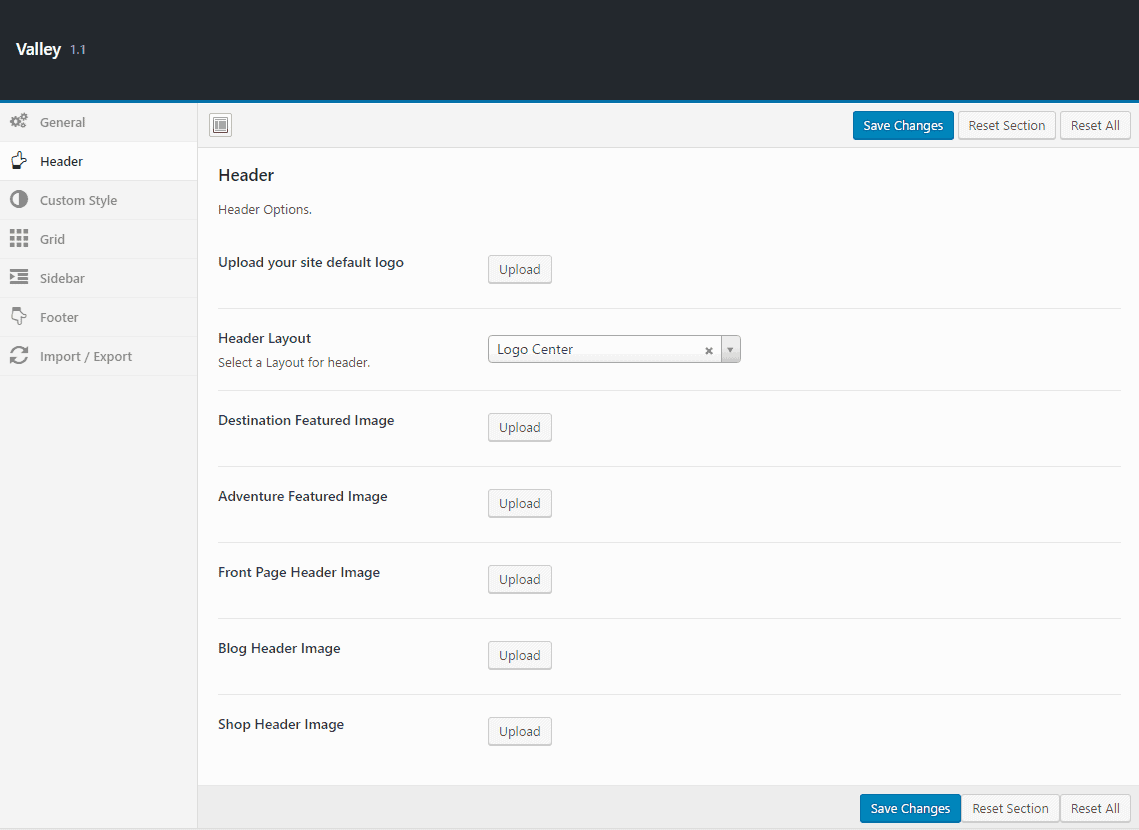Select the Sidebar layout icon
The image size is (1139, 830).
point(19,277)
